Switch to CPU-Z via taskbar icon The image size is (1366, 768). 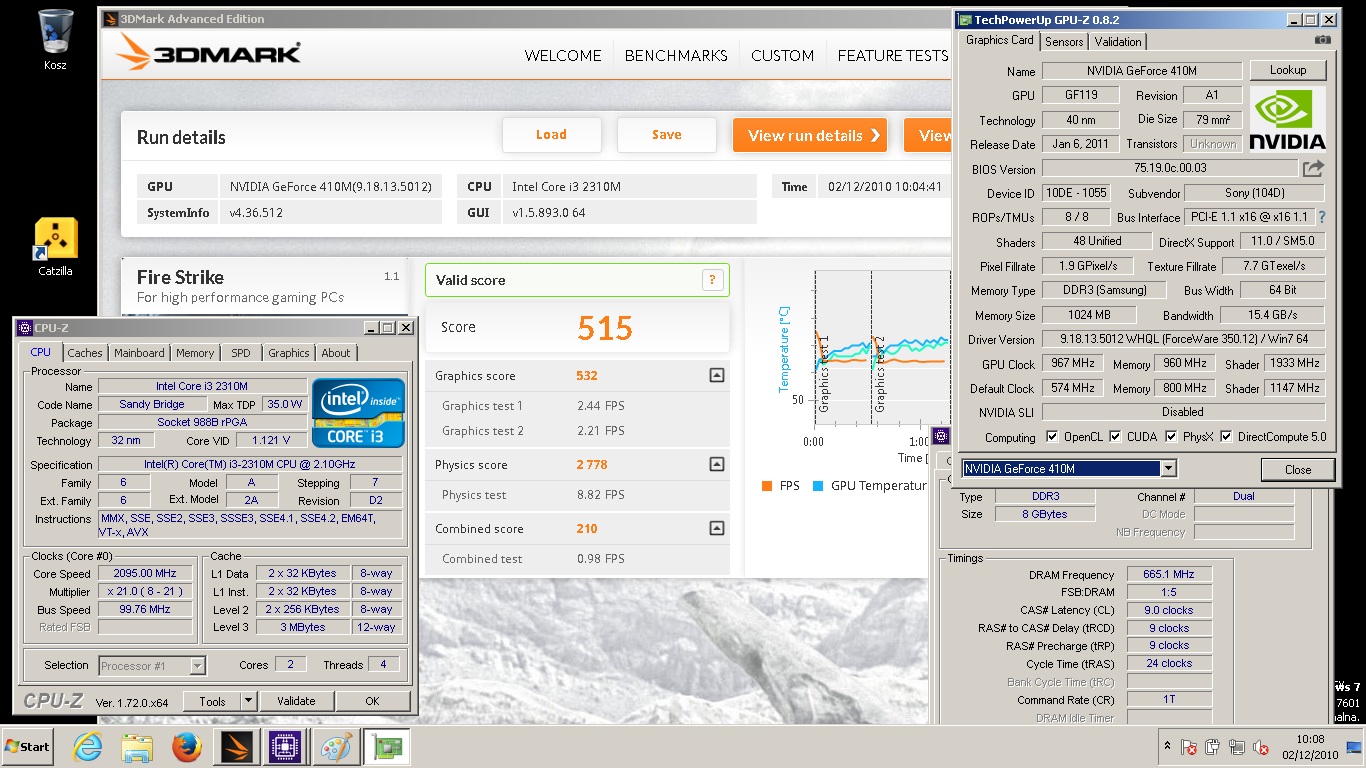click(286, 747)
